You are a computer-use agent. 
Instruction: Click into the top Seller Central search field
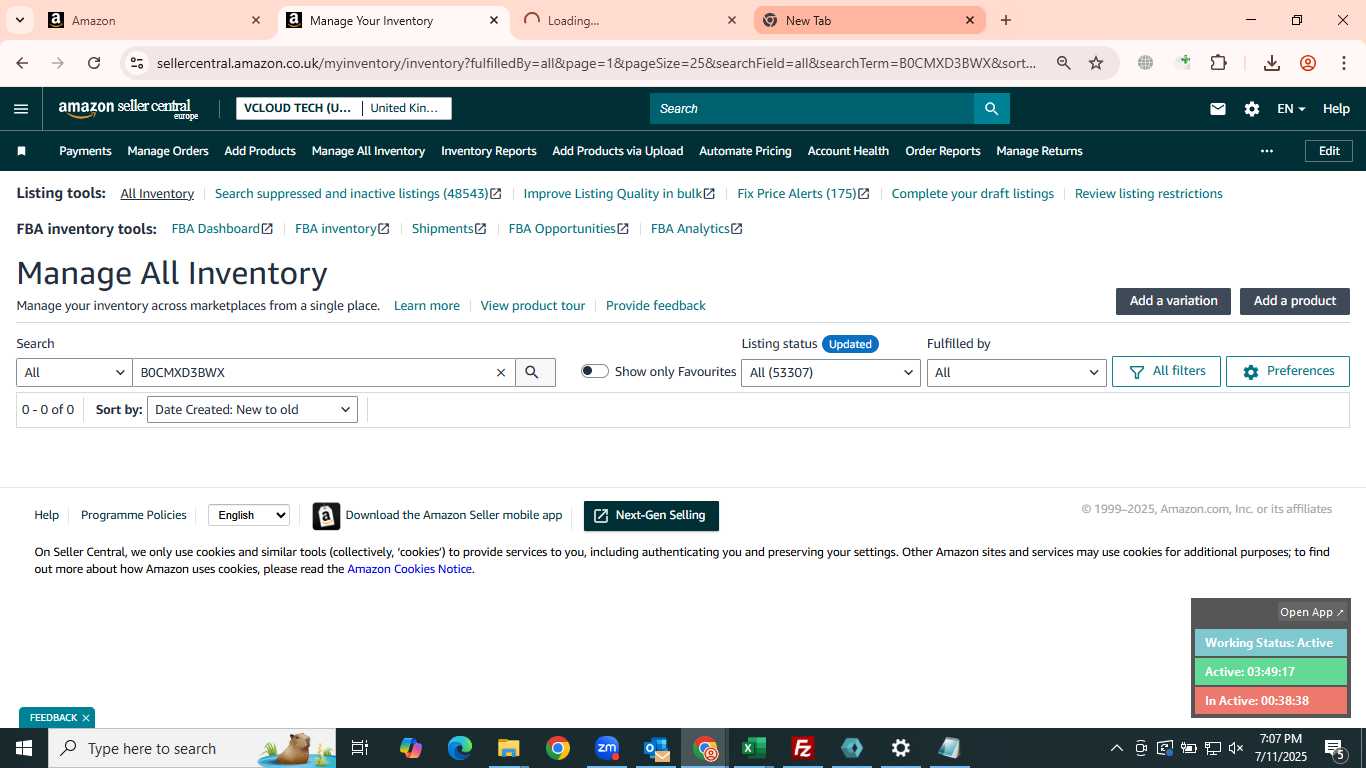[812, 109]
